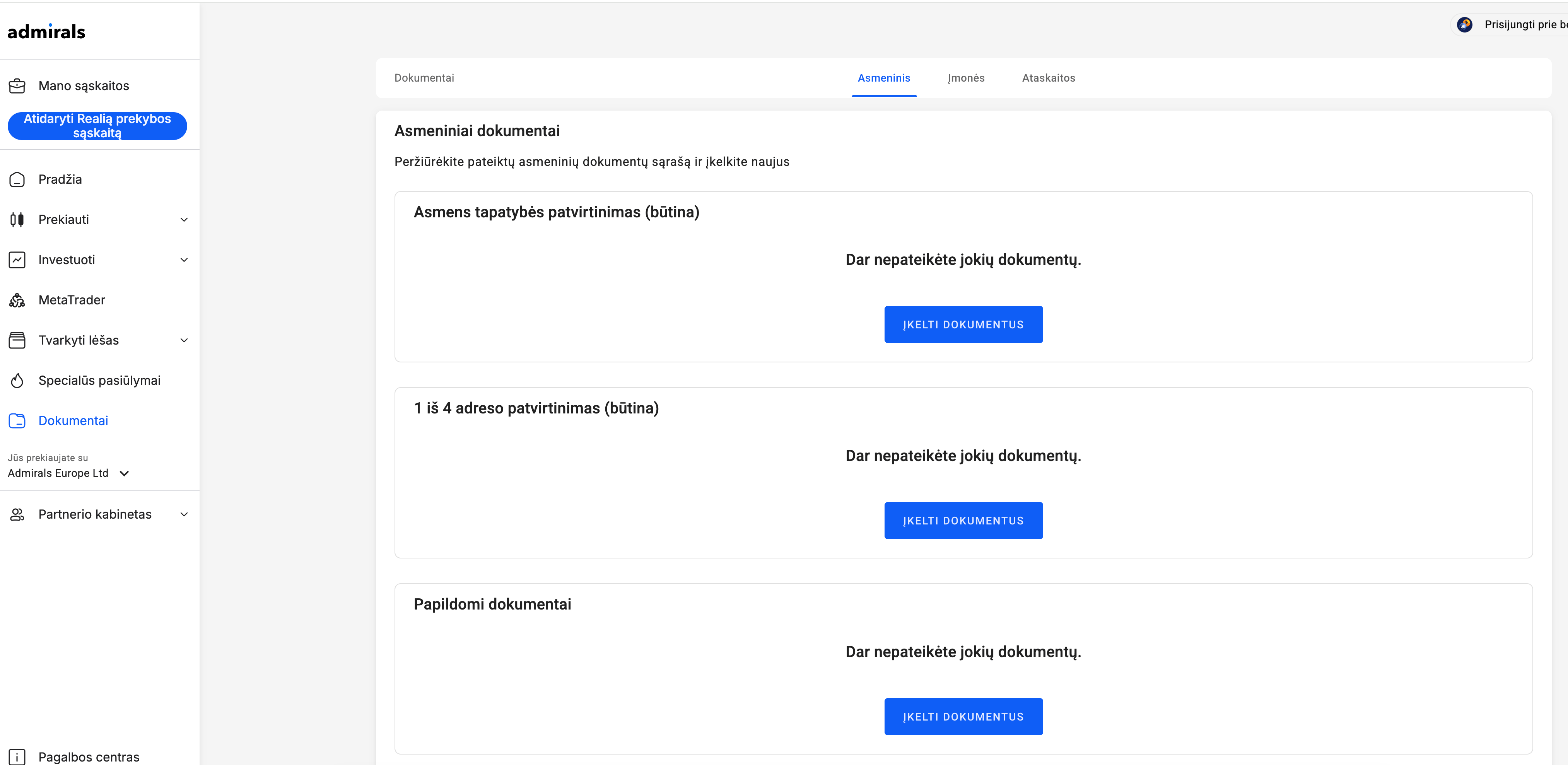The height and width of the screenshot is (765, 1568).
Task: Click the wallet icon beside Tvarkyti lėšas
Action: 17,340
